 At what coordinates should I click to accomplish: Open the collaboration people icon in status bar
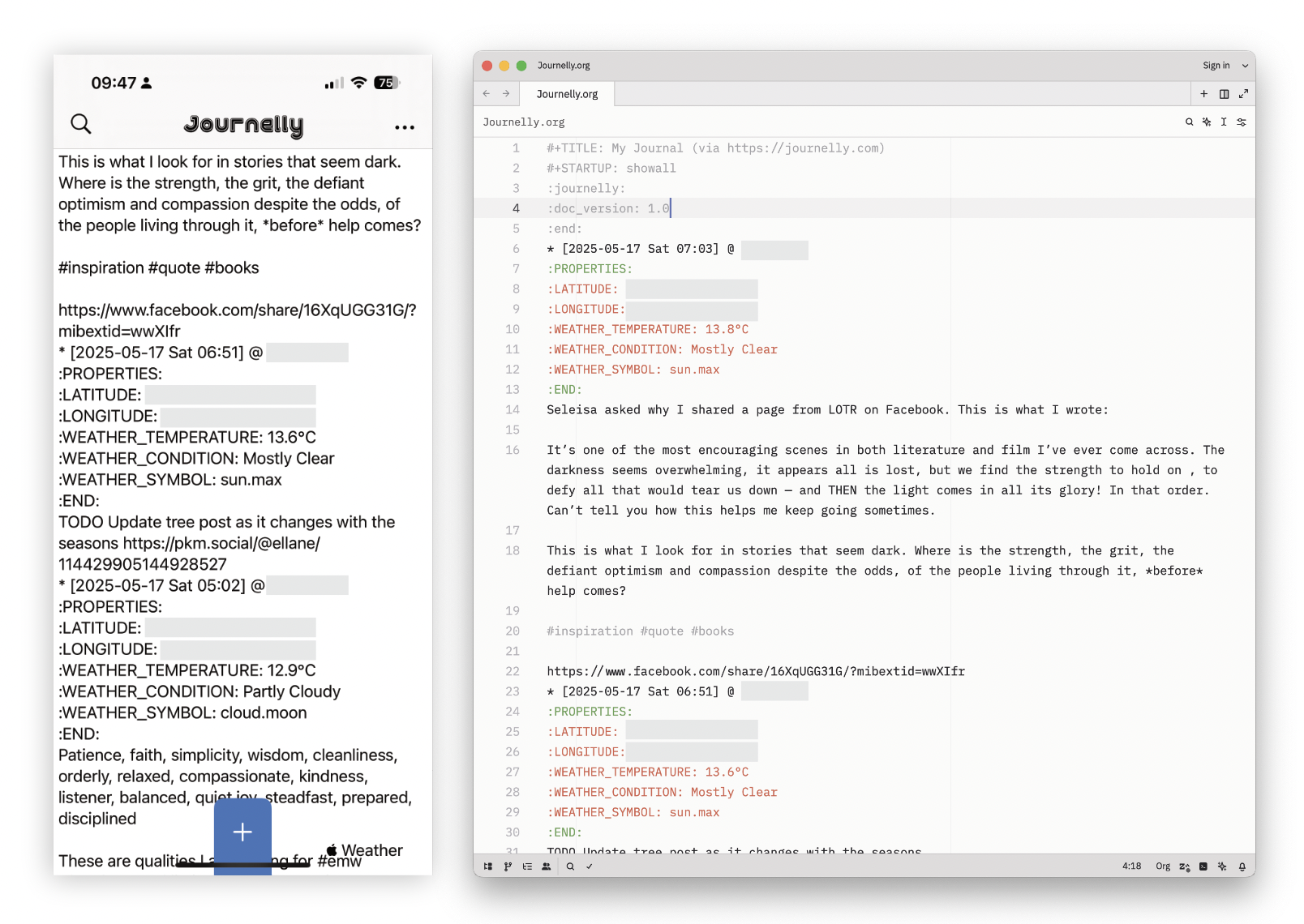click(x=547, y=866)
